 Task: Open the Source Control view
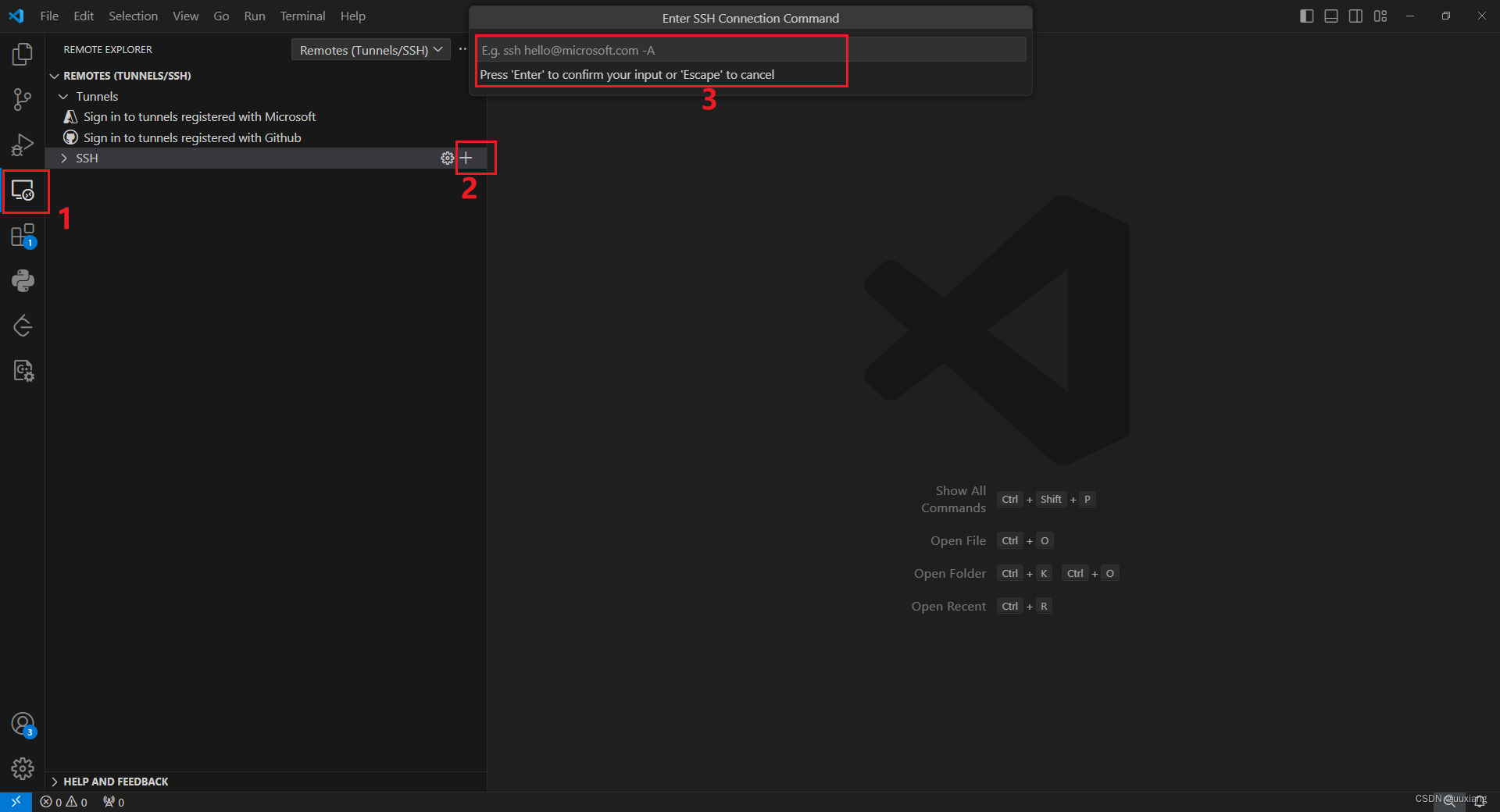pyautogui.click(x=23, y=99)
